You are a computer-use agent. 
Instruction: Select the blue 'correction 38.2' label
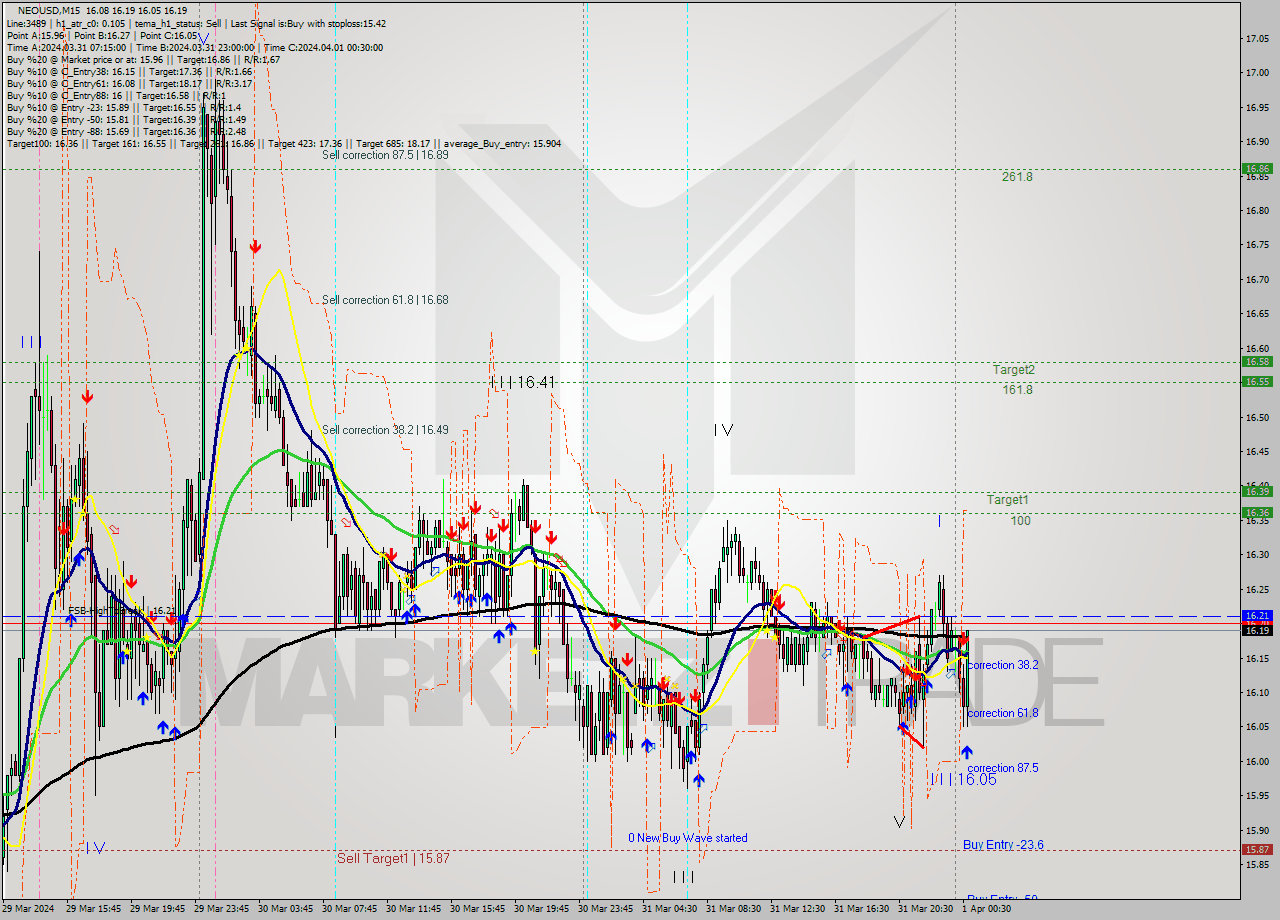tap(1003, 665)
